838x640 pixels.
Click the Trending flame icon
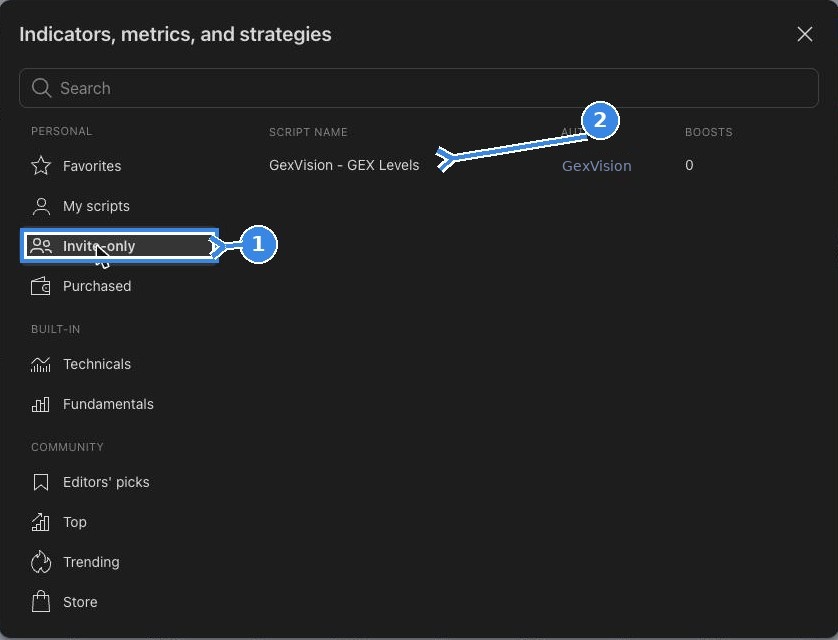pos(41,562)
